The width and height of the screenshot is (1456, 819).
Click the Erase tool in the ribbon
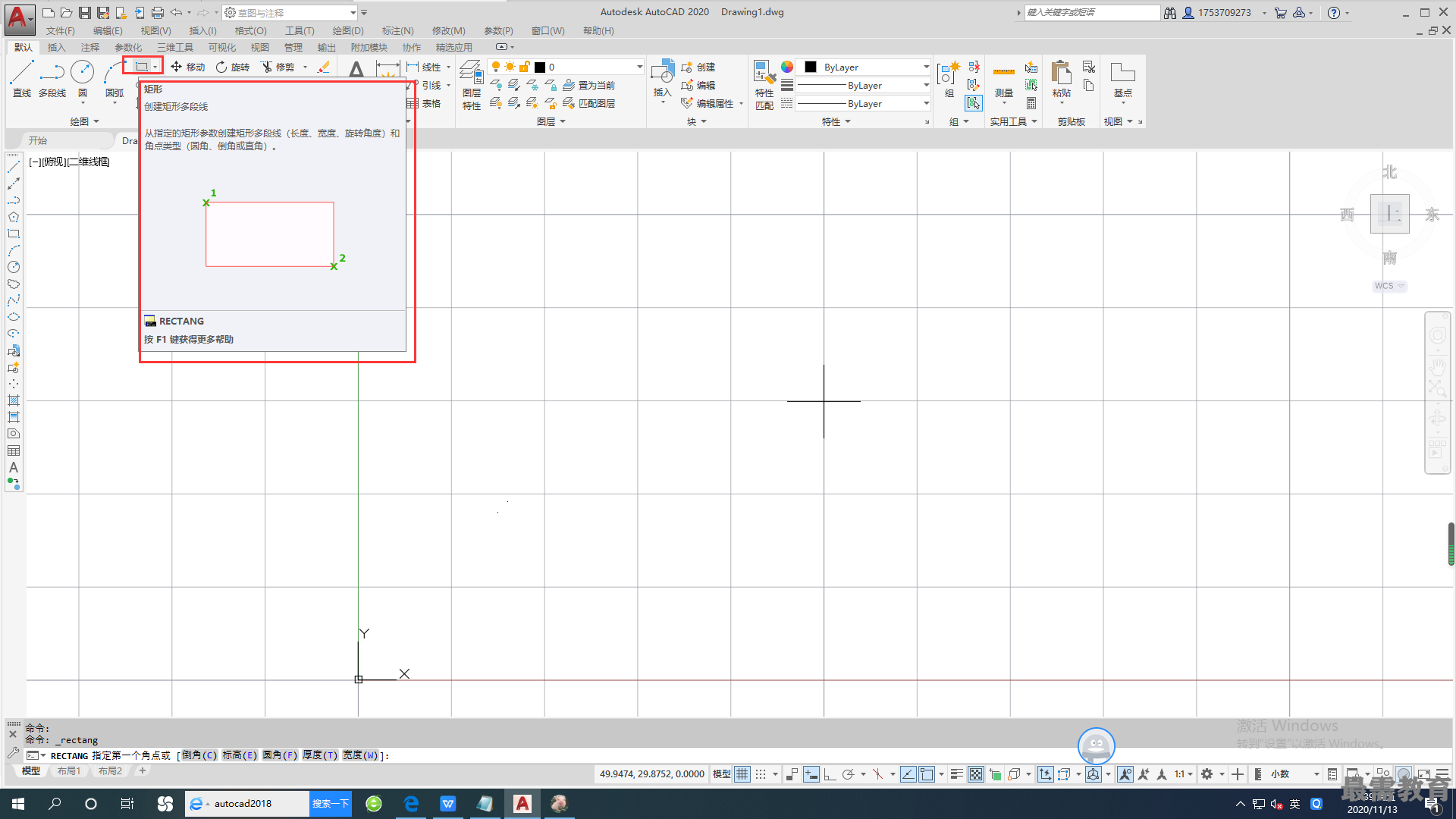click(x=324, y=67)
